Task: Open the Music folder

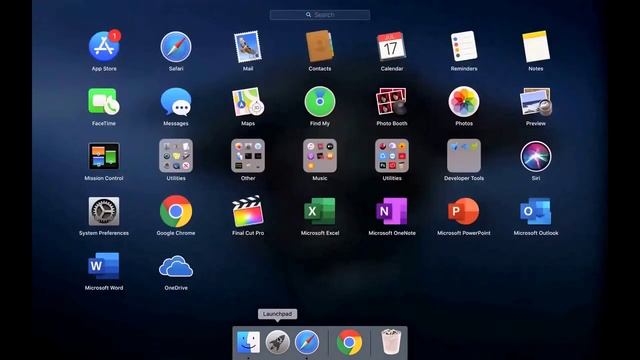Action: pyautogui.click(x=320, y=156)
